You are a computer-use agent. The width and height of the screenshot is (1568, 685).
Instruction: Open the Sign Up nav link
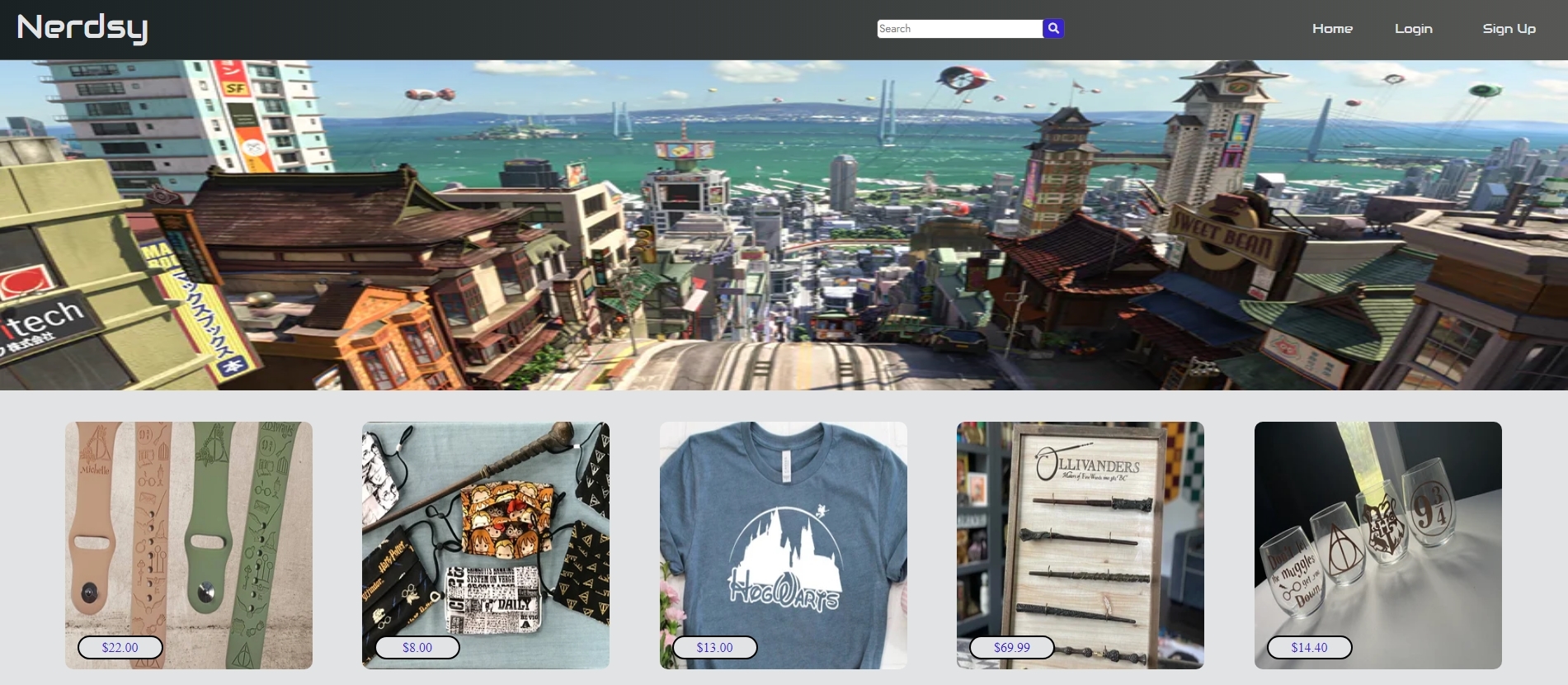point(1509,29)
